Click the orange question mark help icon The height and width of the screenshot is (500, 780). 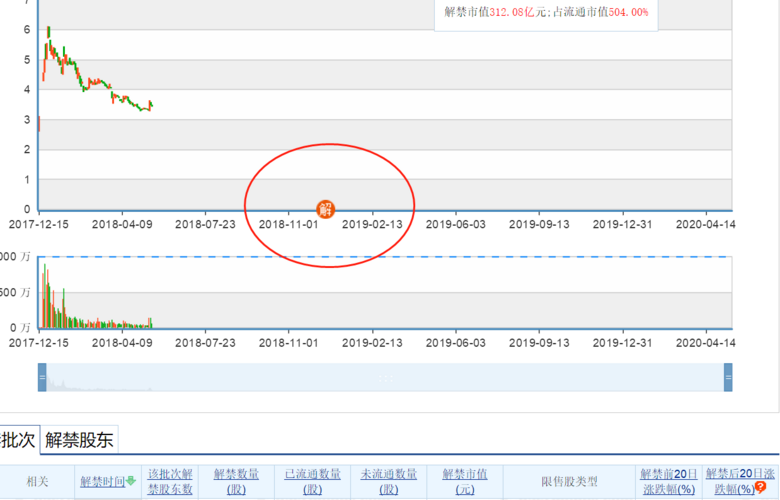point(761,487)
